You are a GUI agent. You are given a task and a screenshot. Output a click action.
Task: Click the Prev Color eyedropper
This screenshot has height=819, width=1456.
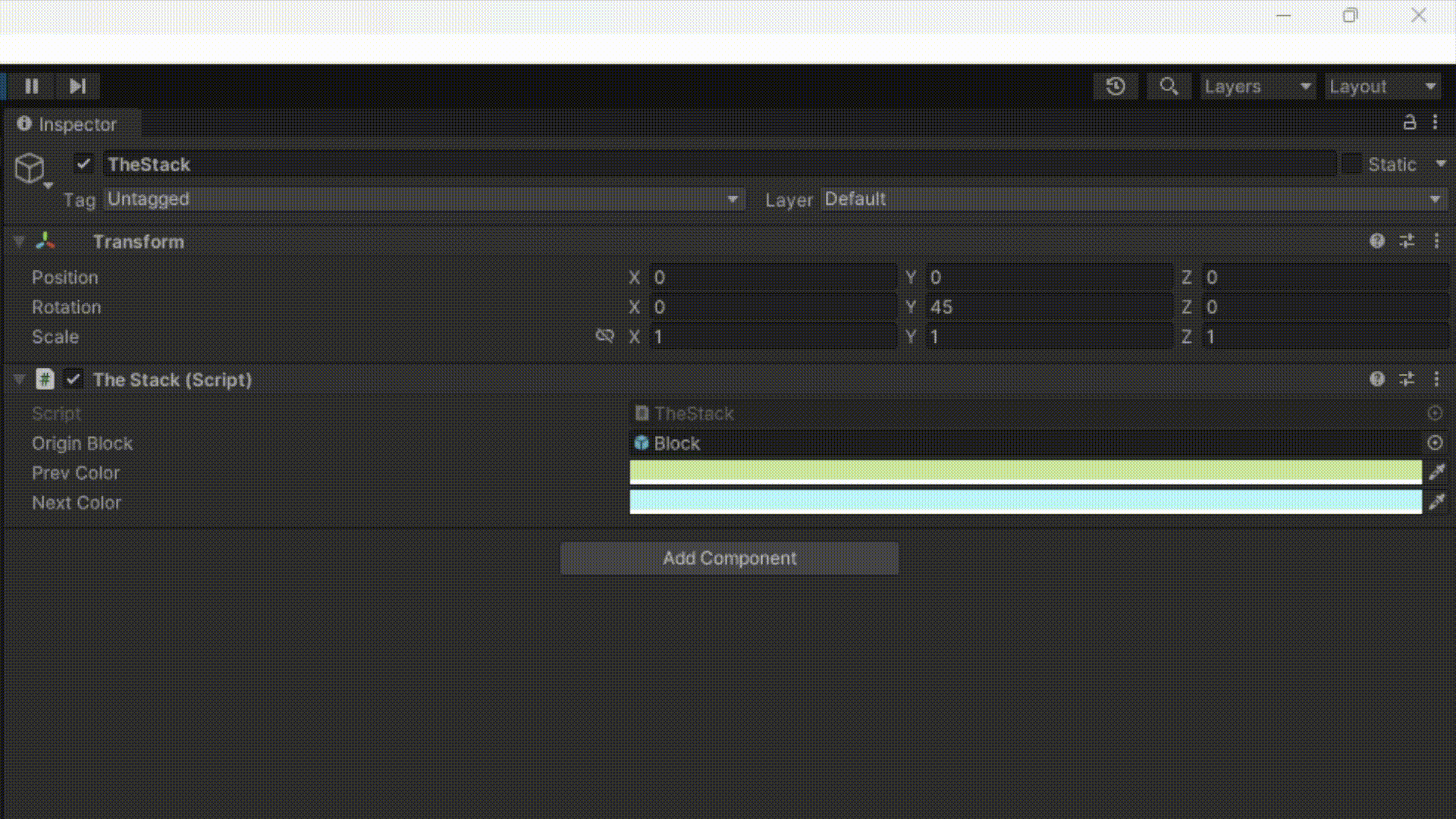point(1437,472)
